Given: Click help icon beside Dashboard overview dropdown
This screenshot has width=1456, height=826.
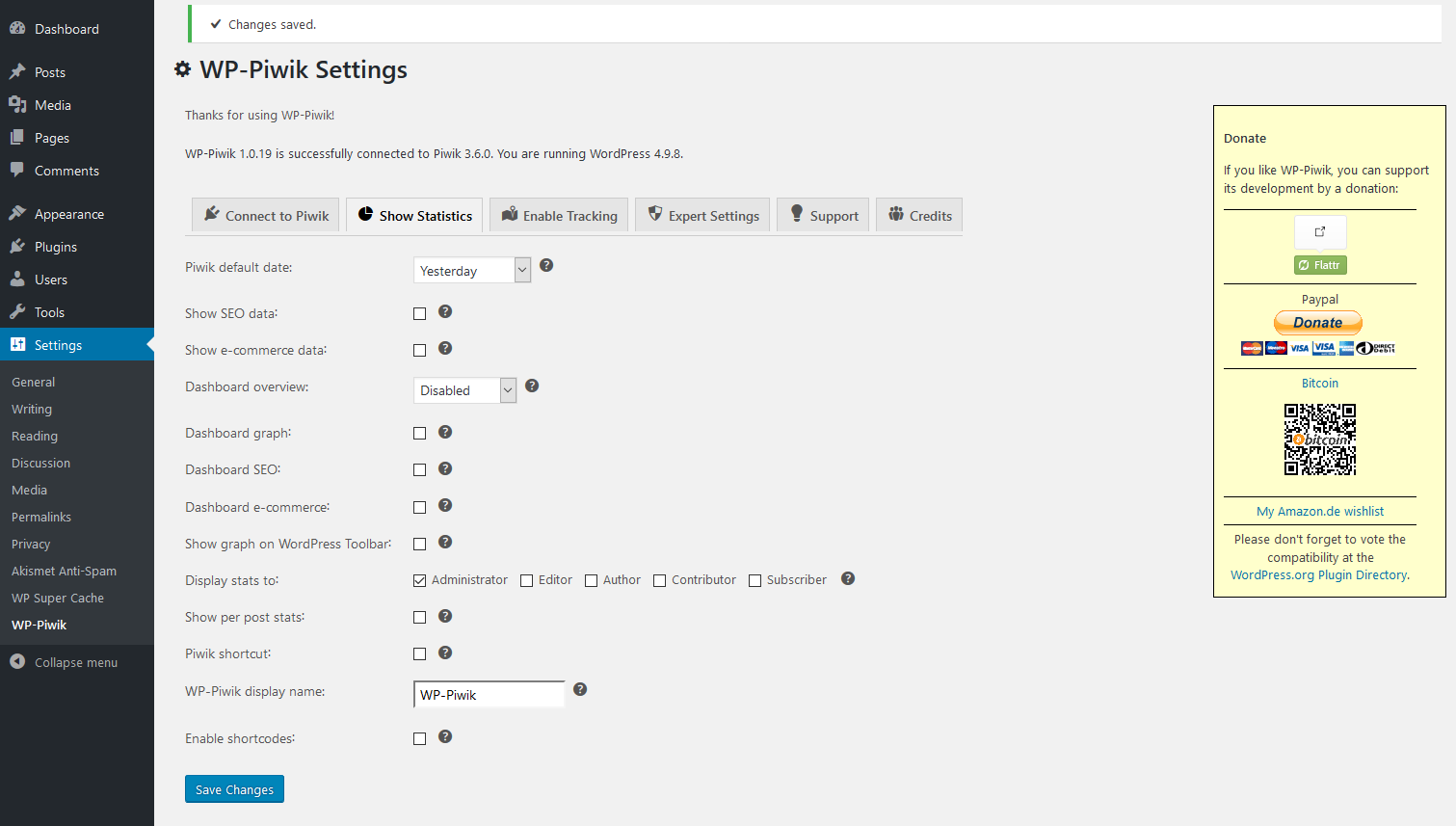Looking at the screenshot, I should tap(532, 386).
